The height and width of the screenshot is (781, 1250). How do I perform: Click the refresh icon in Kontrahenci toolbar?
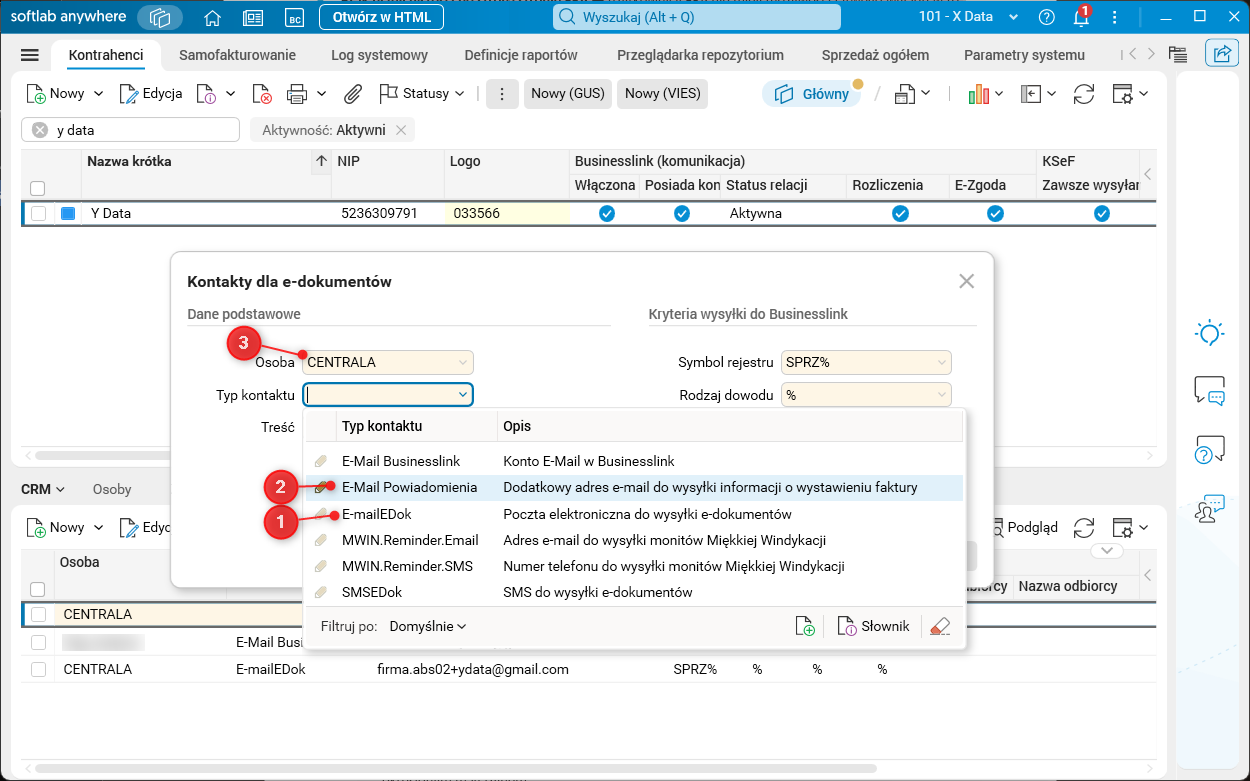1084,94
